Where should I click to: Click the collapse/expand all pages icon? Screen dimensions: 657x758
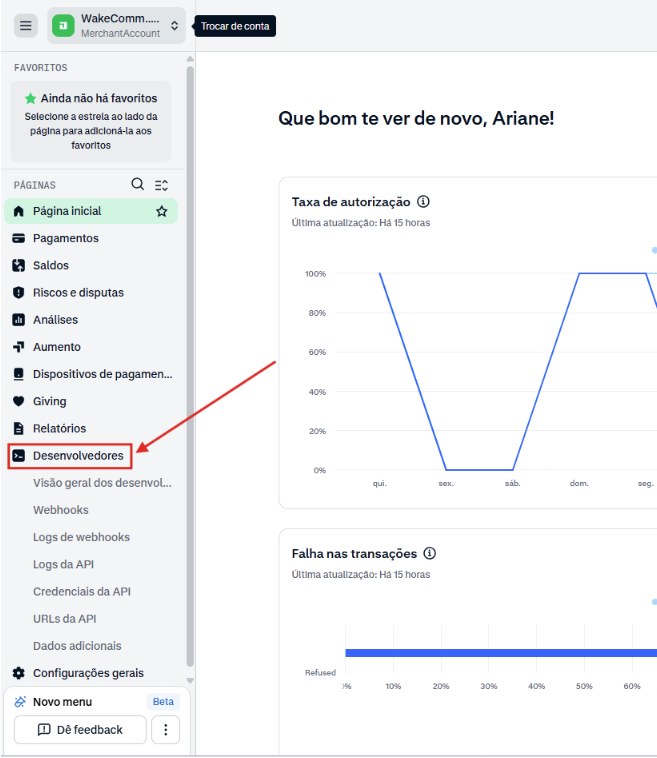point(161,185)
